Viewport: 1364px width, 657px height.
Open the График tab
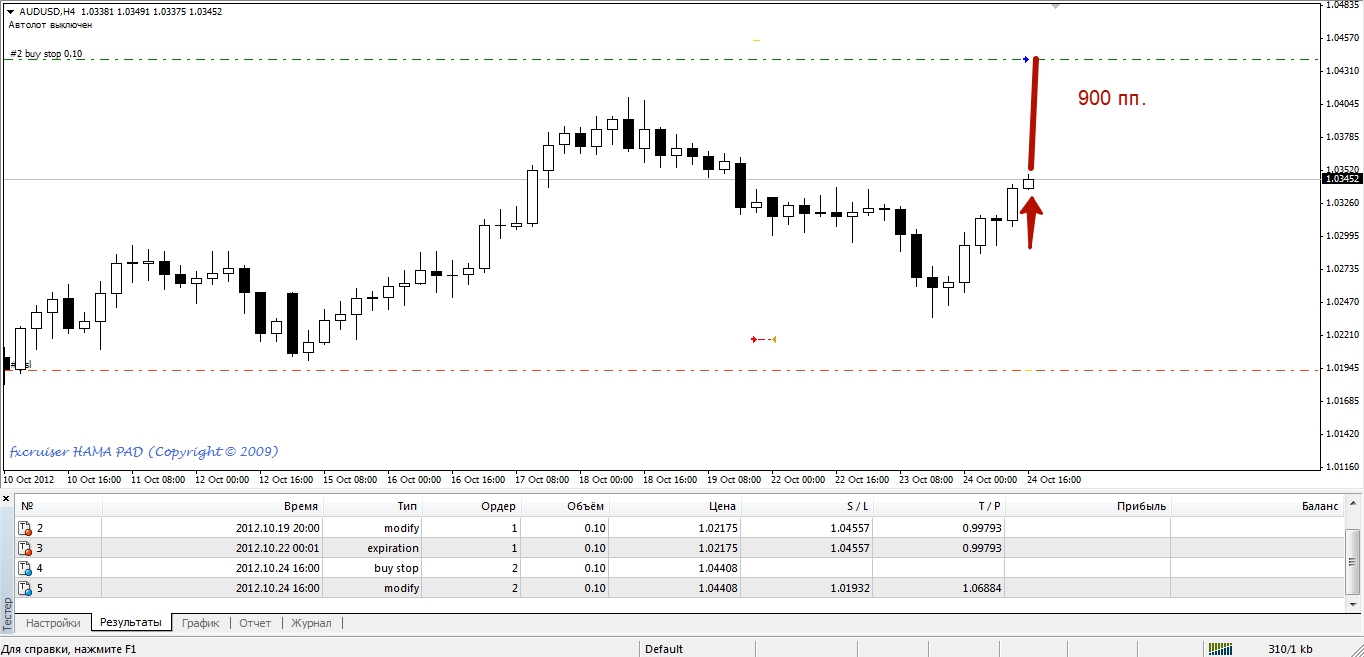tap(201, 623)
